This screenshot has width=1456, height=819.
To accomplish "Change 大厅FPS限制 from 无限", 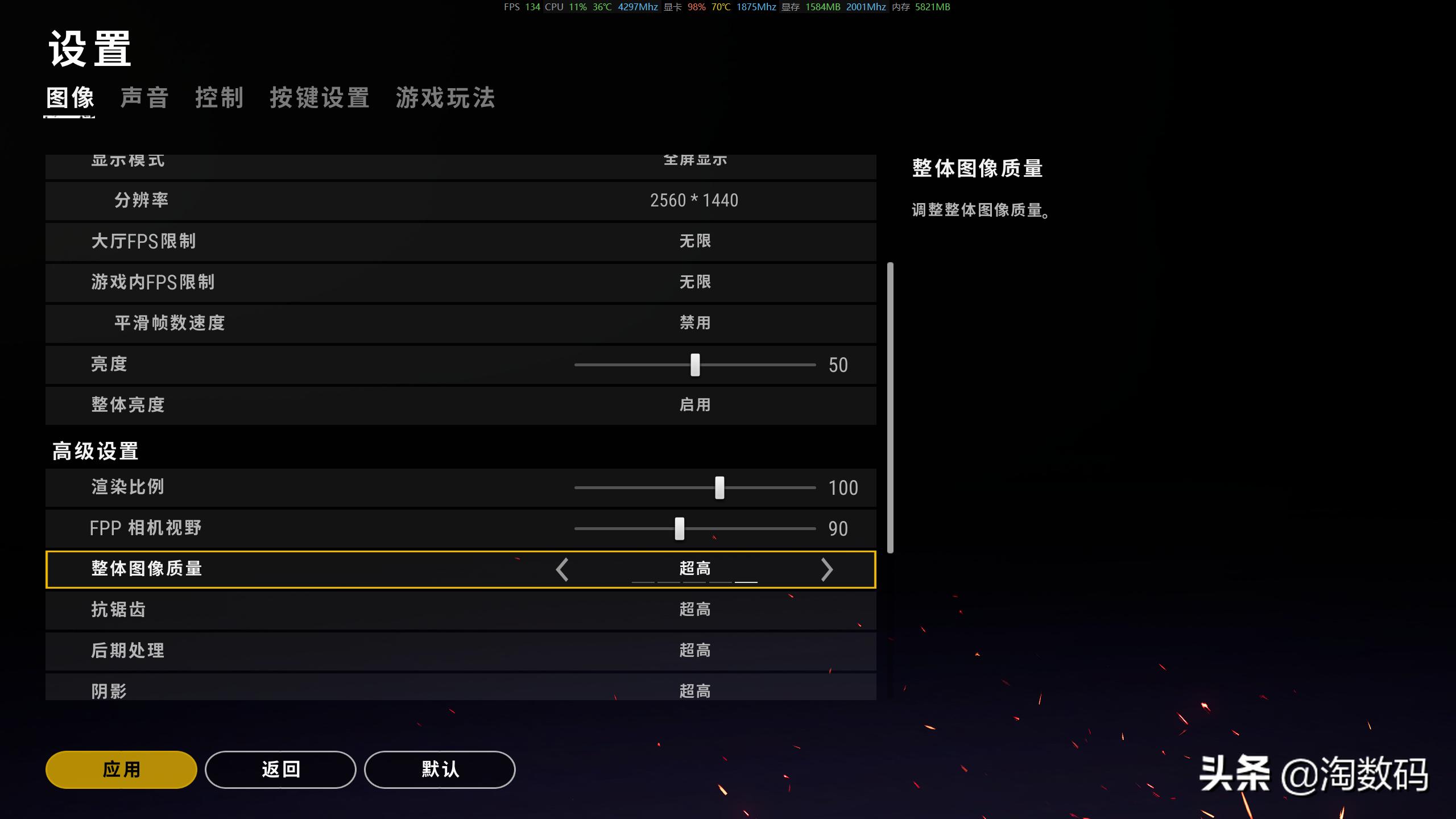I will click(x=695, y=241).
